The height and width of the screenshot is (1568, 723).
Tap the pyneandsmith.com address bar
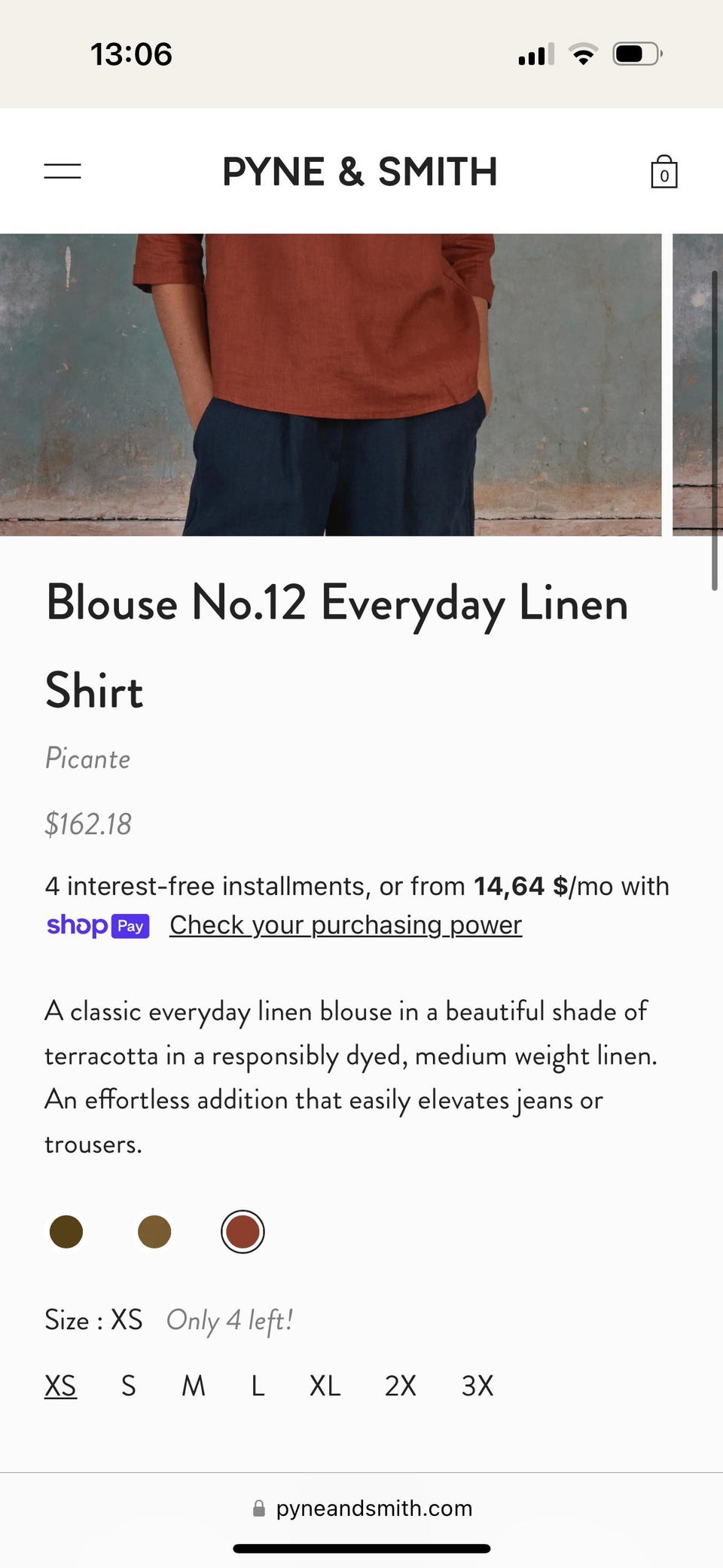point(362,1508)
